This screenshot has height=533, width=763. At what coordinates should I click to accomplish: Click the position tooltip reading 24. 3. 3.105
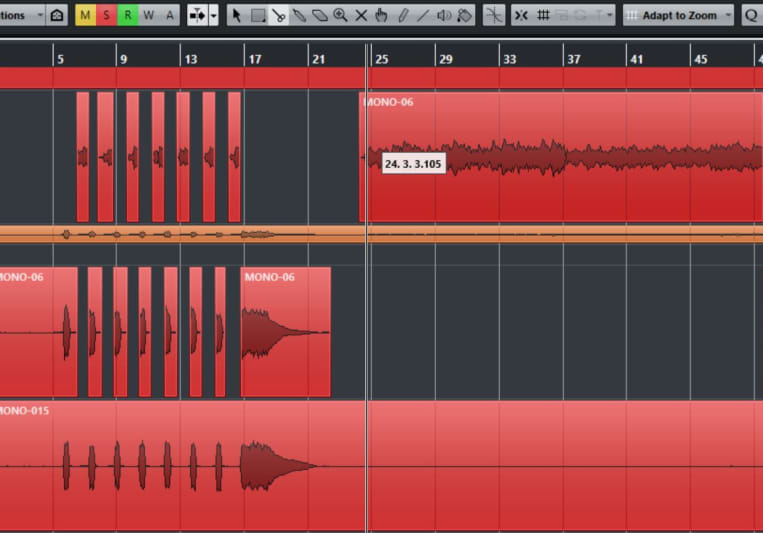coord(413,164)
